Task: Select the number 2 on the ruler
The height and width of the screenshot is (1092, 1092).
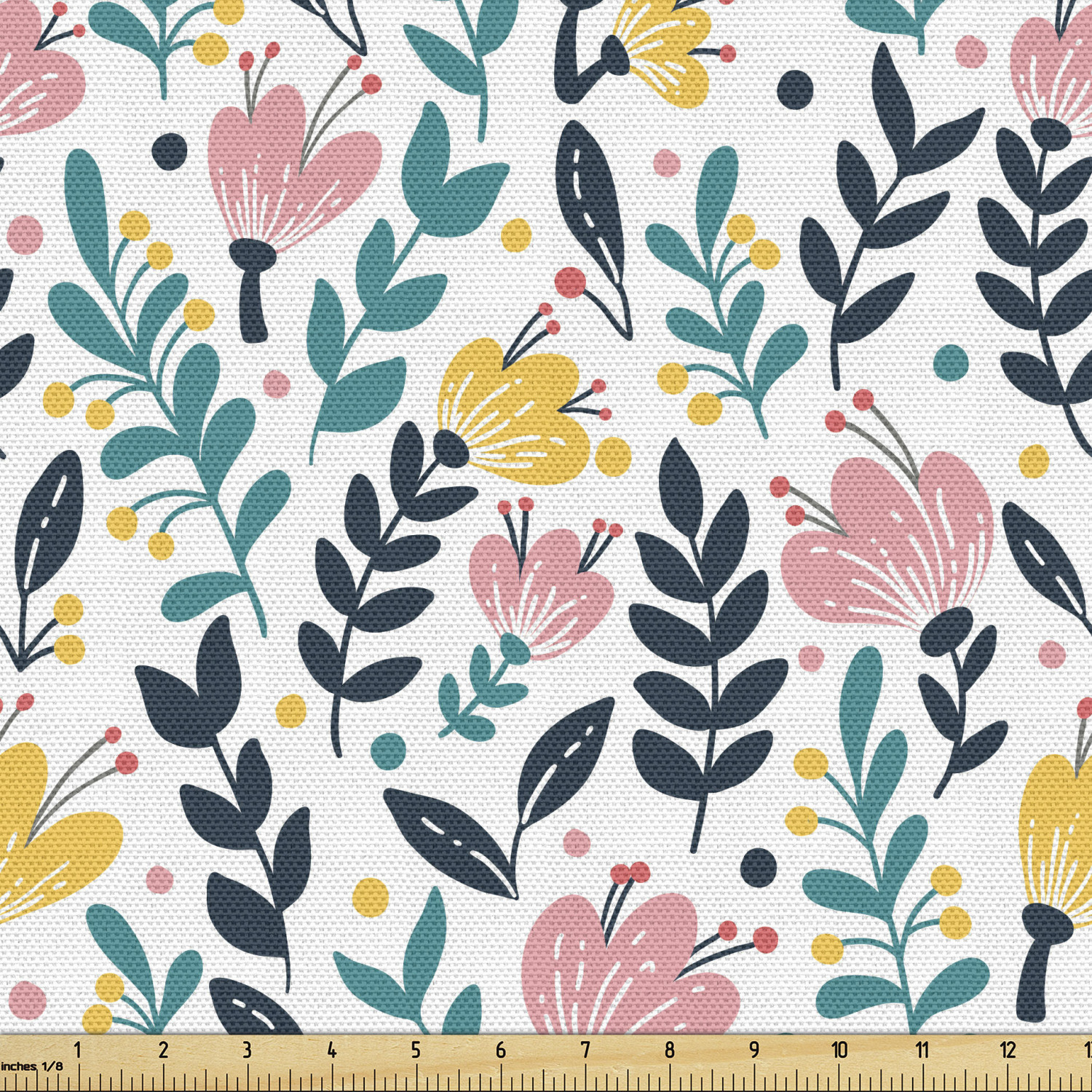Action: pyautogui.click(x=163, y=1050)
